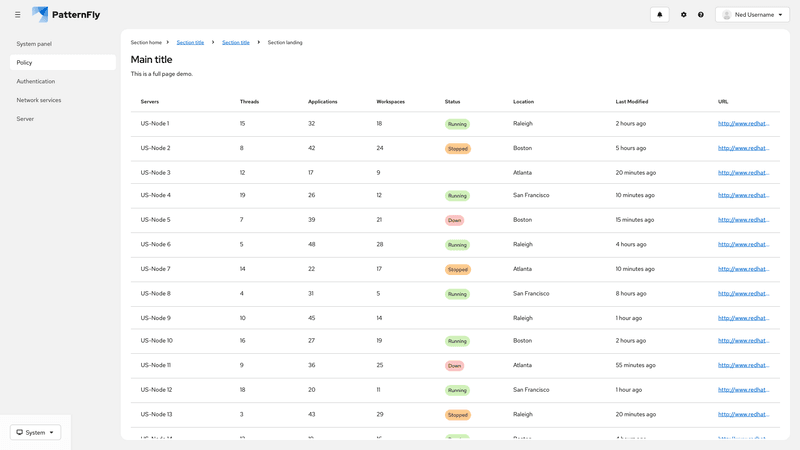The height and width of the screenshot is (450, 800).
Task: Click the Running status badge of US-Node 1
Action: click(457, 124)
